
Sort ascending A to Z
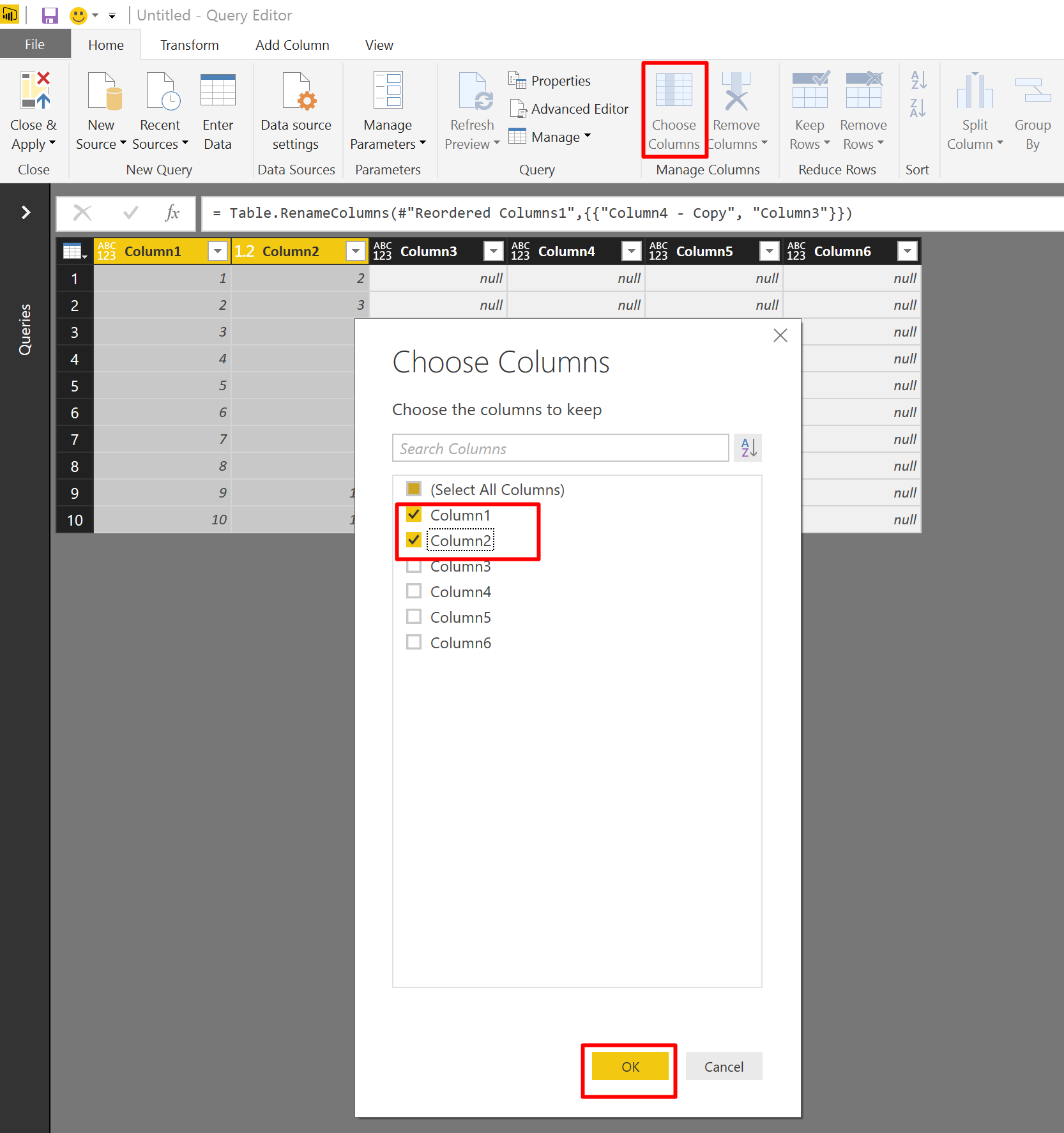(x=919, y=80)
